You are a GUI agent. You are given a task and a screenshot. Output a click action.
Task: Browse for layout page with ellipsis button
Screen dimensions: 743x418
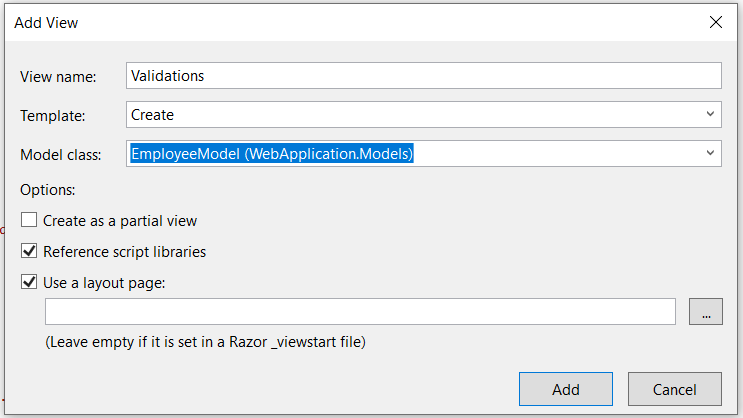tap(706, 311)
